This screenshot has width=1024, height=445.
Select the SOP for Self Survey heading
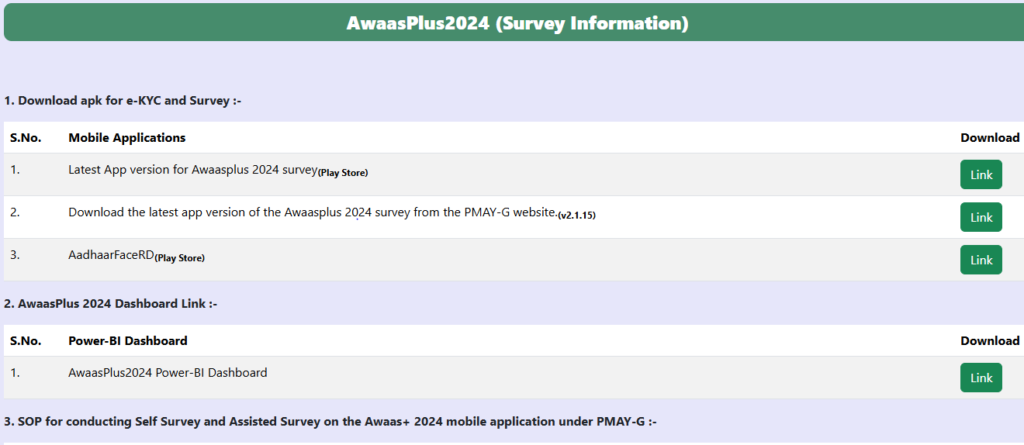[x=332, y=422]
